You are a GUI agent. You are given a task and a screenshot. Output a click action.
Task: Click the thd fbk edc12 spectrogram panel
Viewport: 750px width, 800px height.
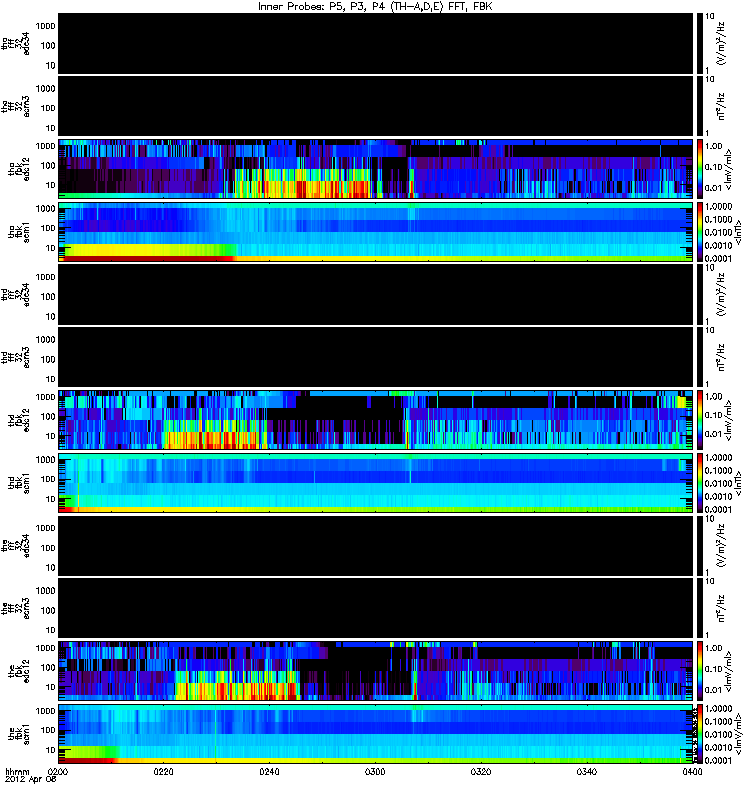(375, 420)
